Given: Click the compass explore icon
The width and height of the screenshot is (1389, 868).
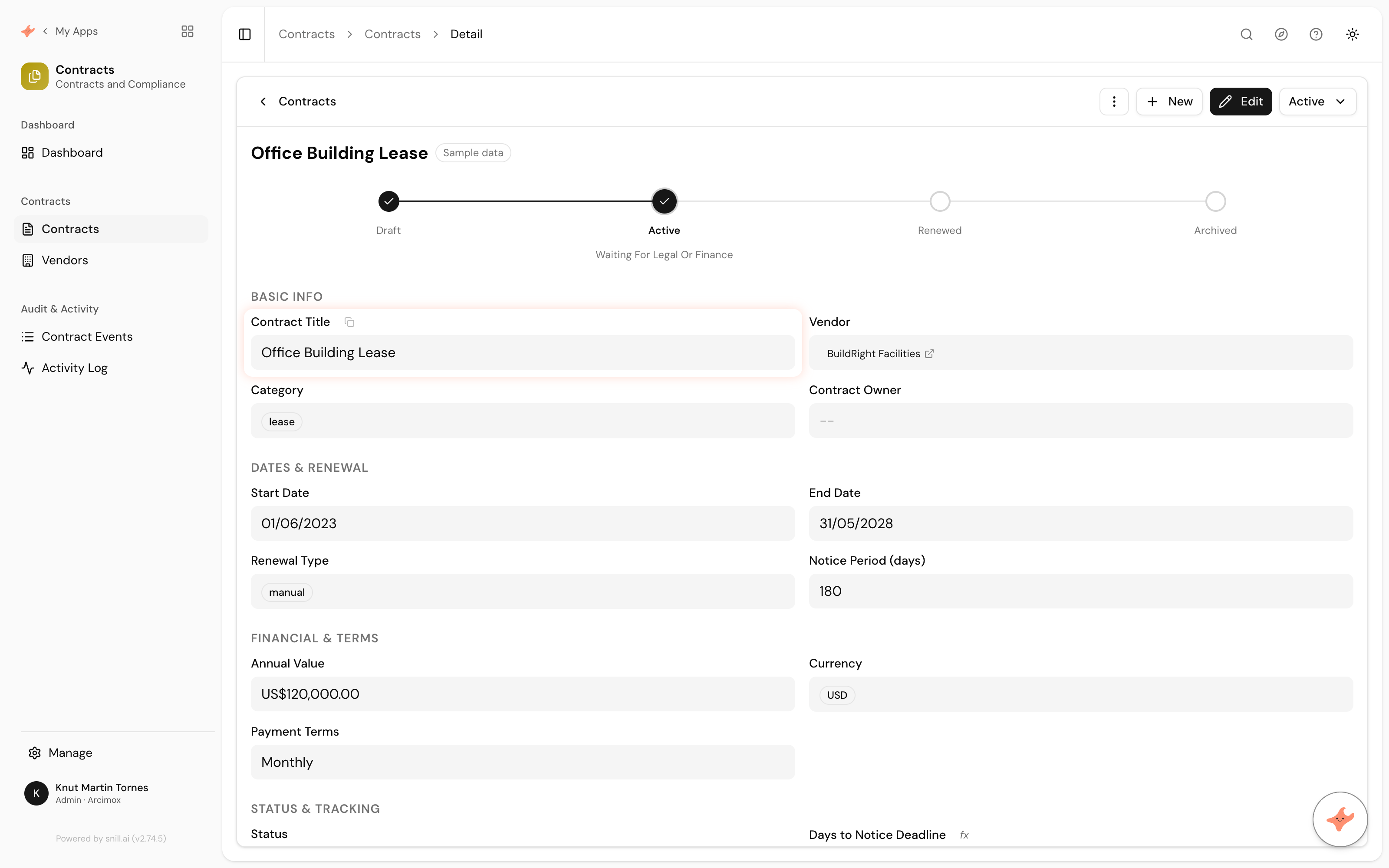Looking at the screenshot, I should click(x=1281, y=34).
